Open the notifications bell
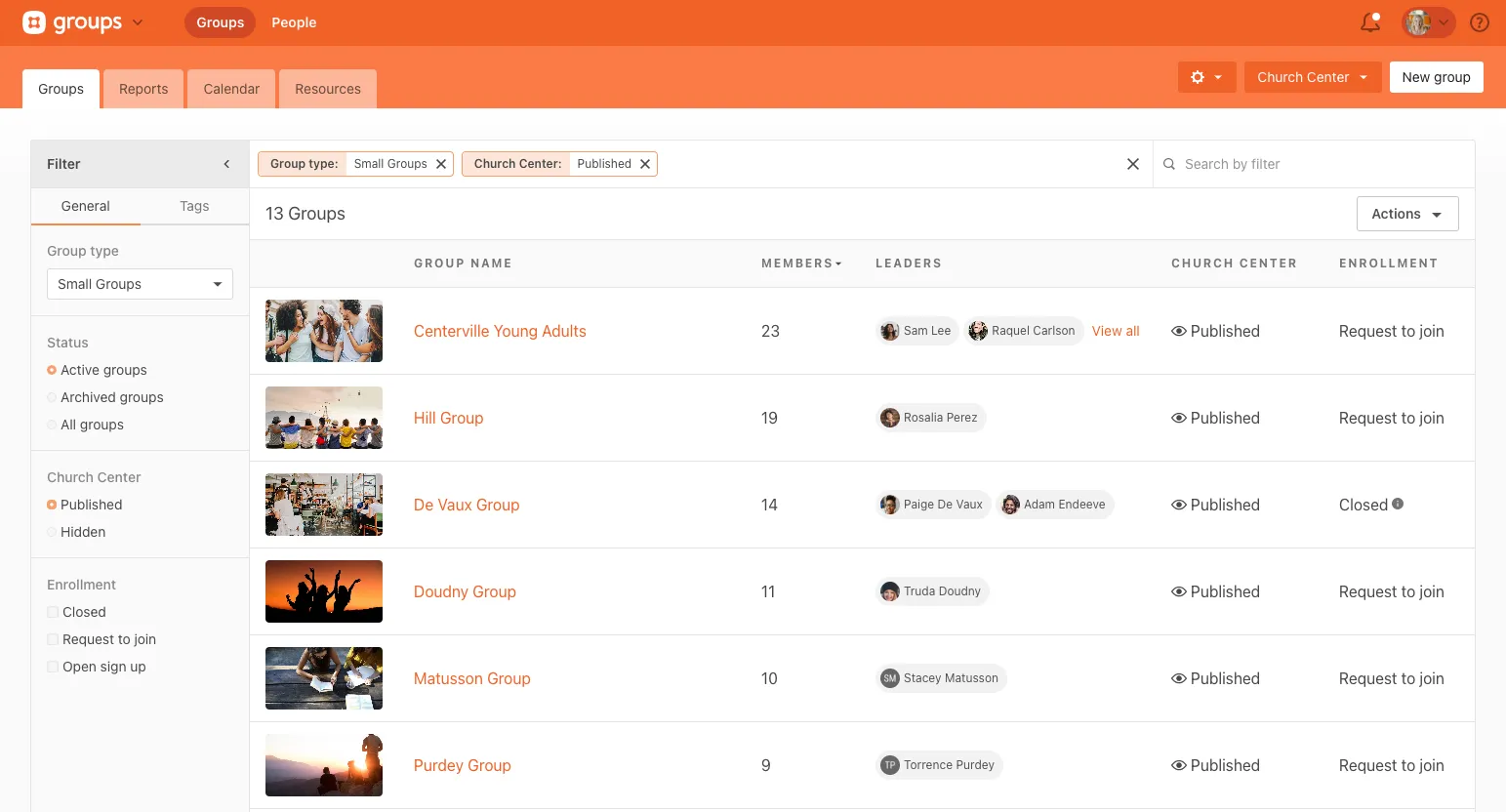Image resolution: width=1506 pixels, height=812 pixels. point(1370,22)
